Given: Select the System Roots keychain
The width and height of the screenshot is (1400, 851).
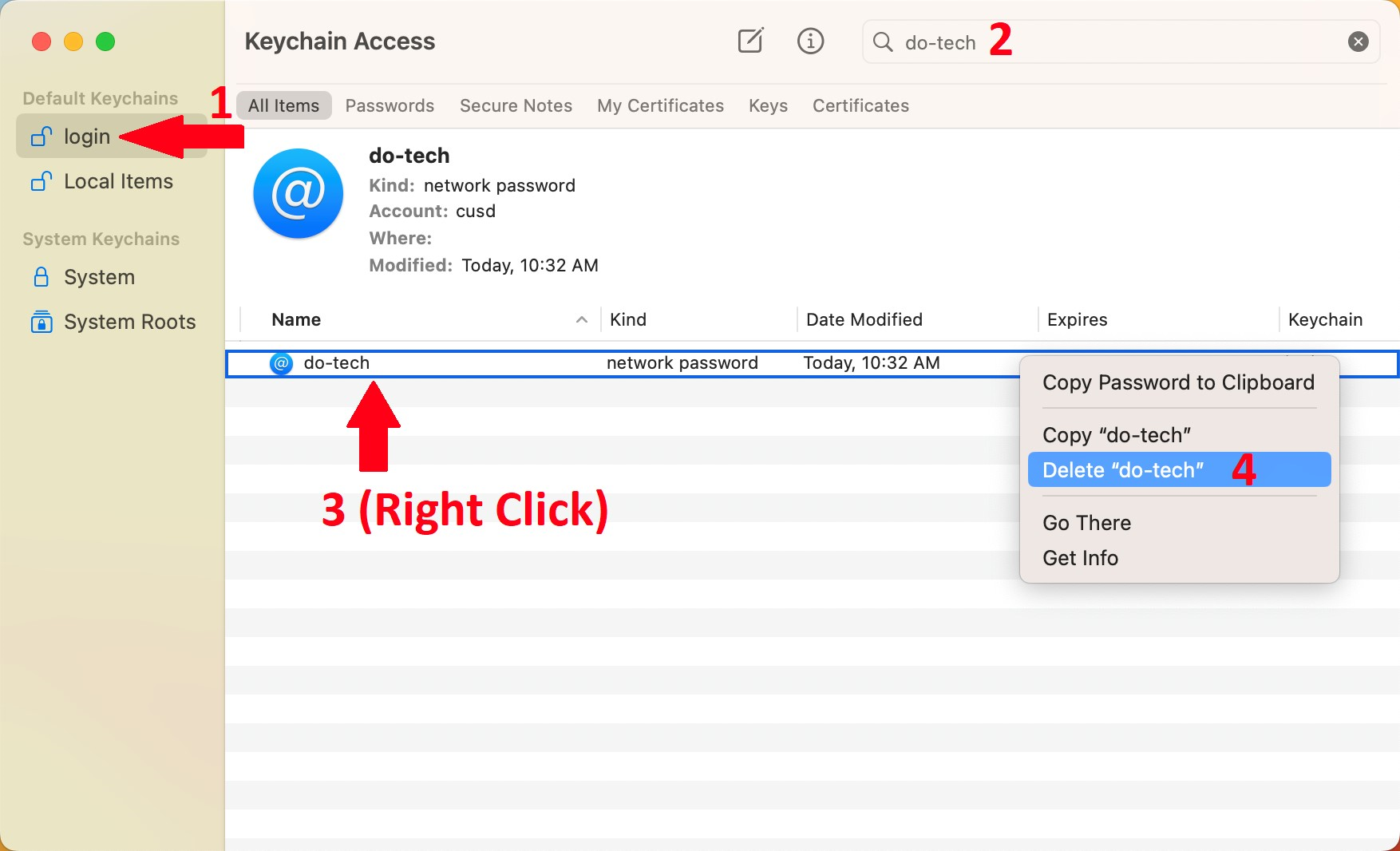Looking at the screenshot, I should coord(112,322).
